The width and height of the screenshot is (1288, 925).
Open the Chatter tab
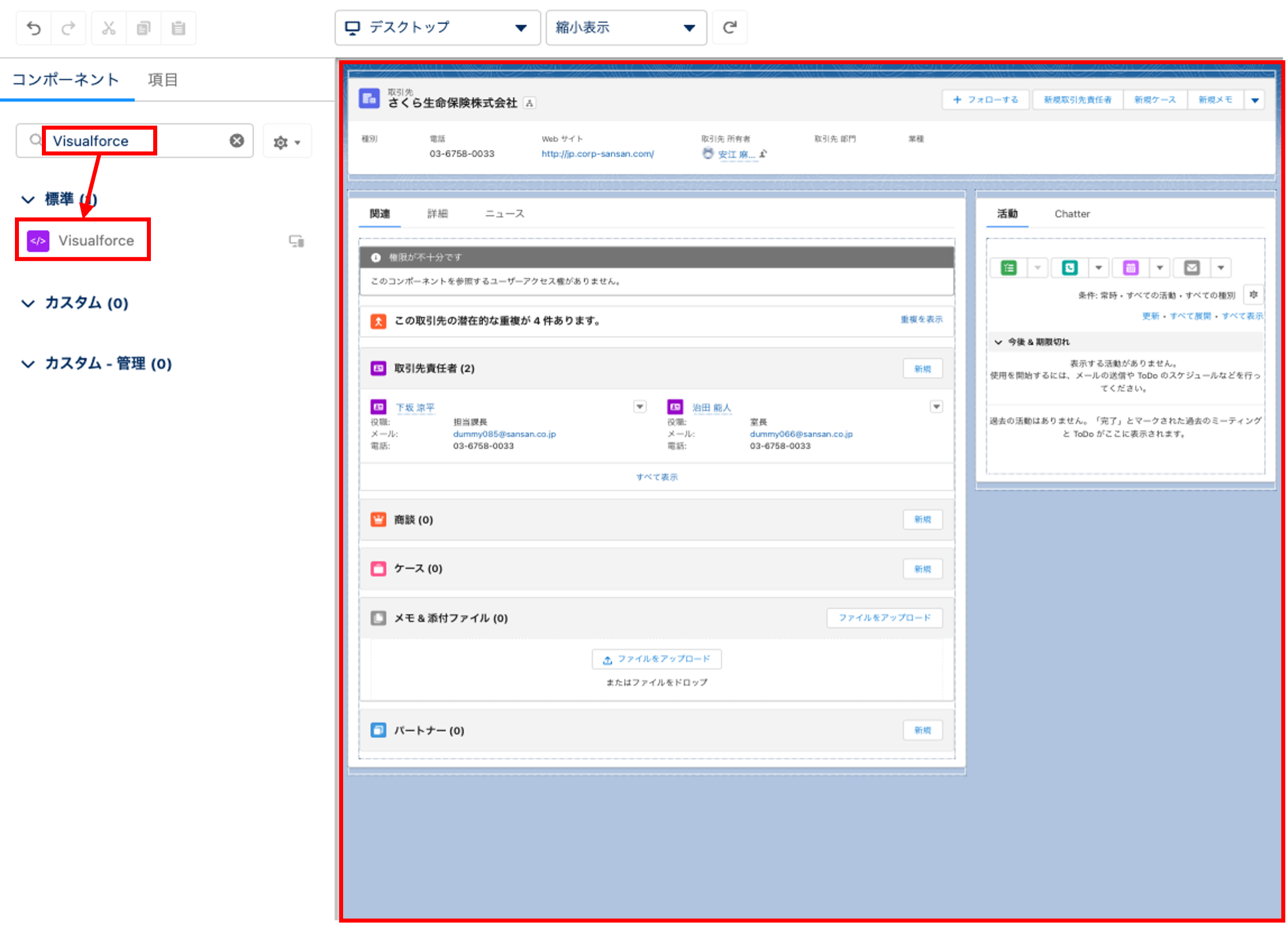point(1071,214)
